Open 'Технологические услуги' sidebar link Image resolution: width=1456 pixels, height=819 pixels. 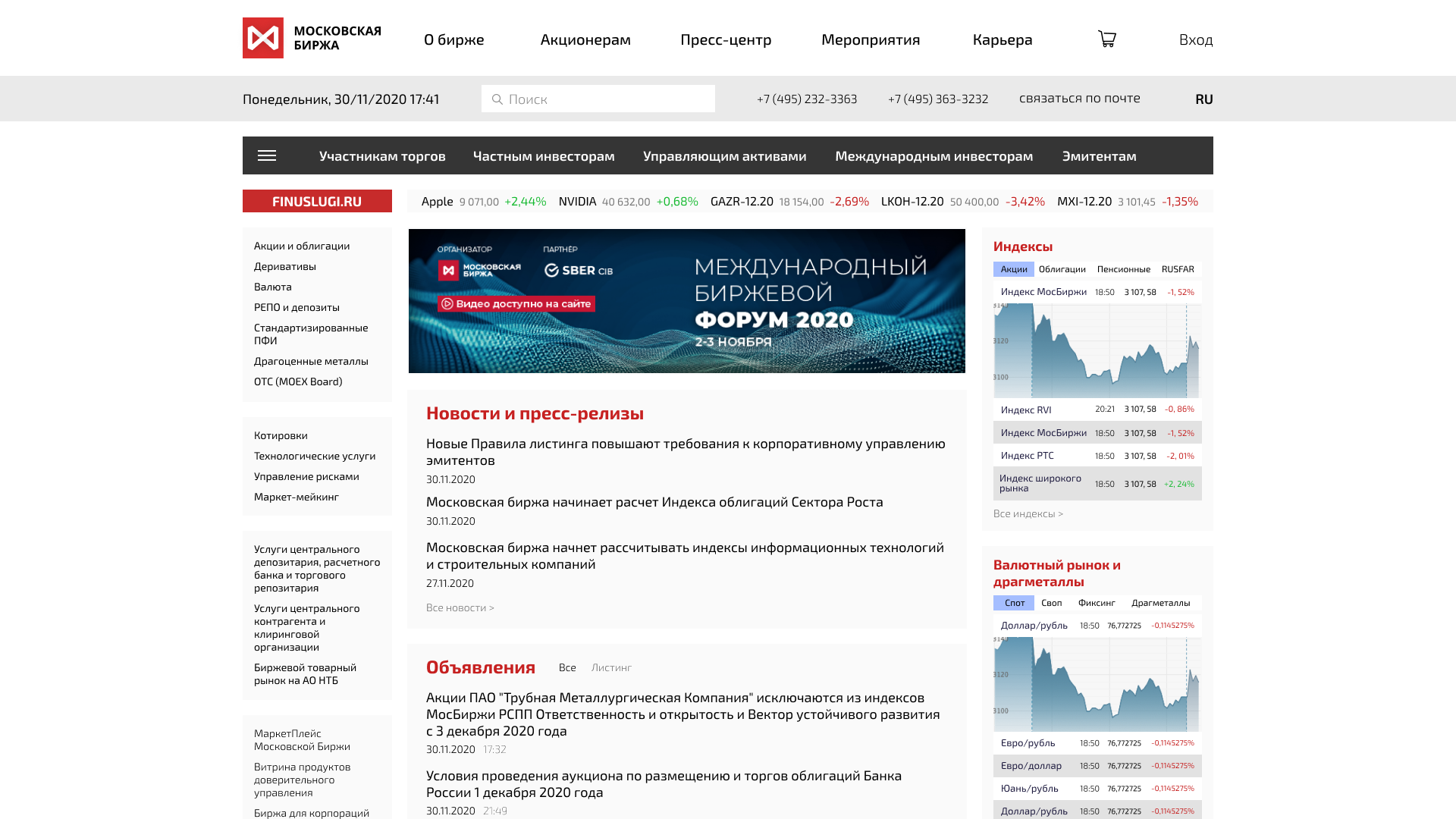(x=315, y=456)
